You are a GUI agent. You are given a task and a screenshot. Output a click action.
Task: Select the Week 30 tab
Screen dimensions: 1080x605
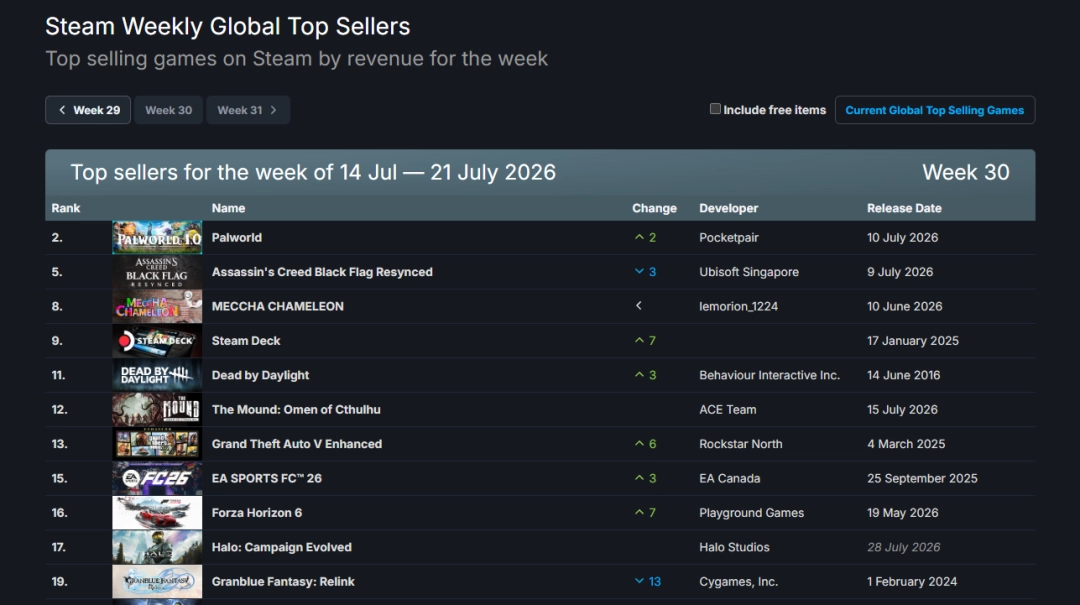pyautogui.click(x=169, y=110)
